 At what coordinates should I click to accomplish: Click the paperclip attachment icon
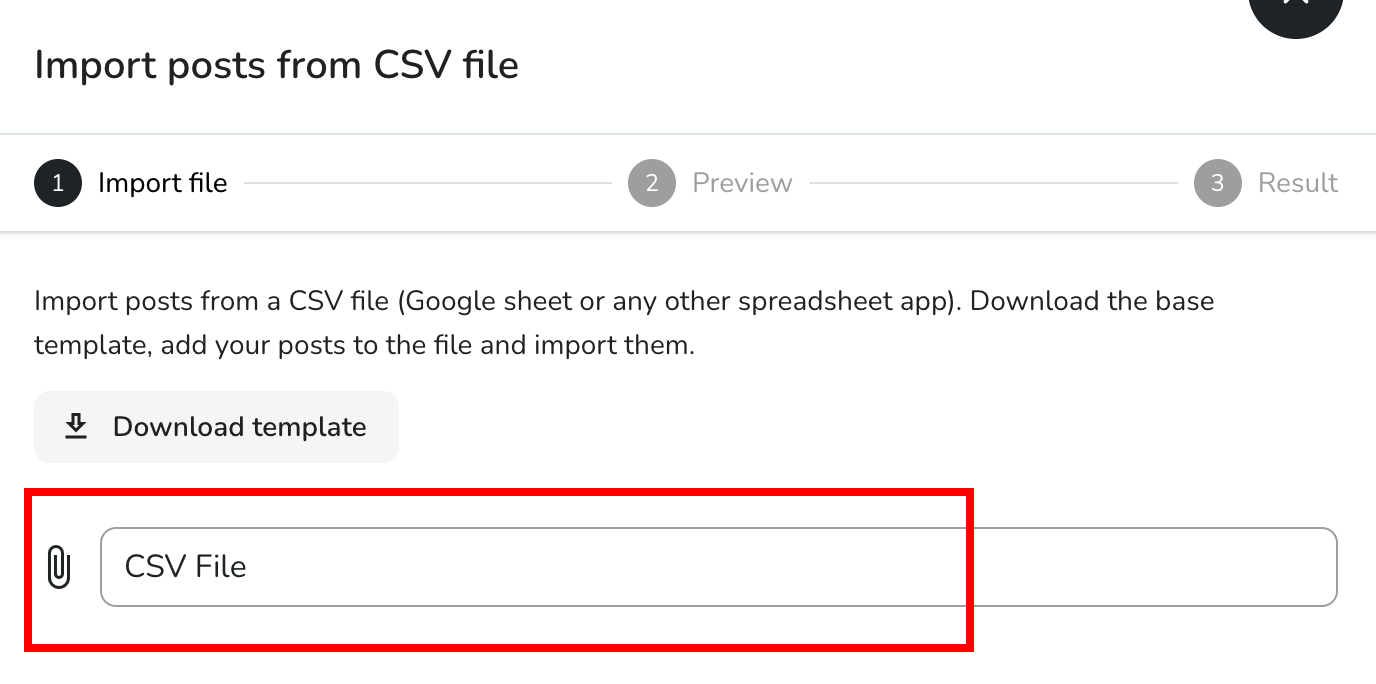click(59, 567)
